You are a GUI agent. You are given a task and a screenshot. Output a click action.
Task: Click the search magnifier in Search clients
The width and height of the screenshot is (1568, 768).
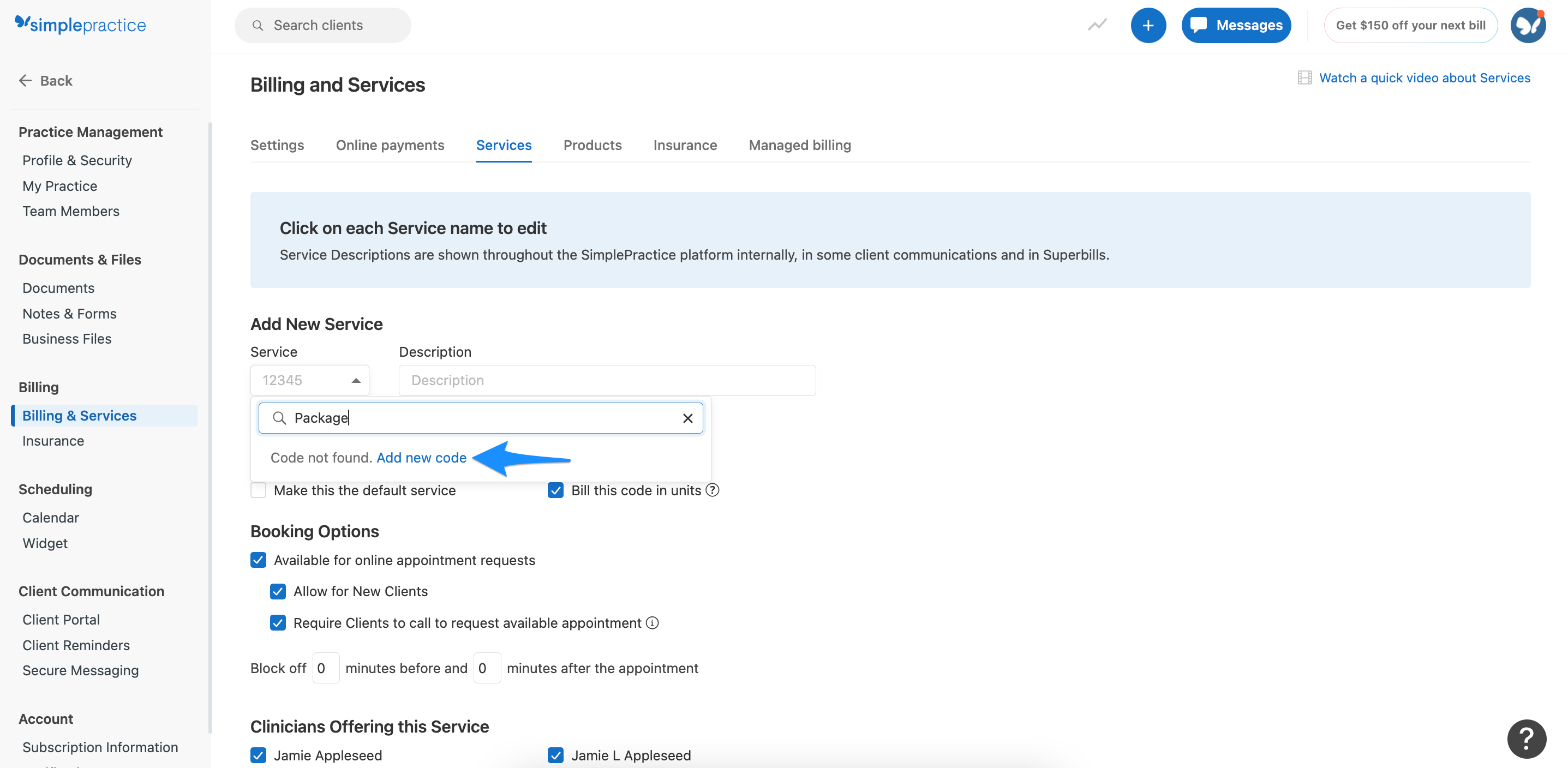[x=258, y=25]
